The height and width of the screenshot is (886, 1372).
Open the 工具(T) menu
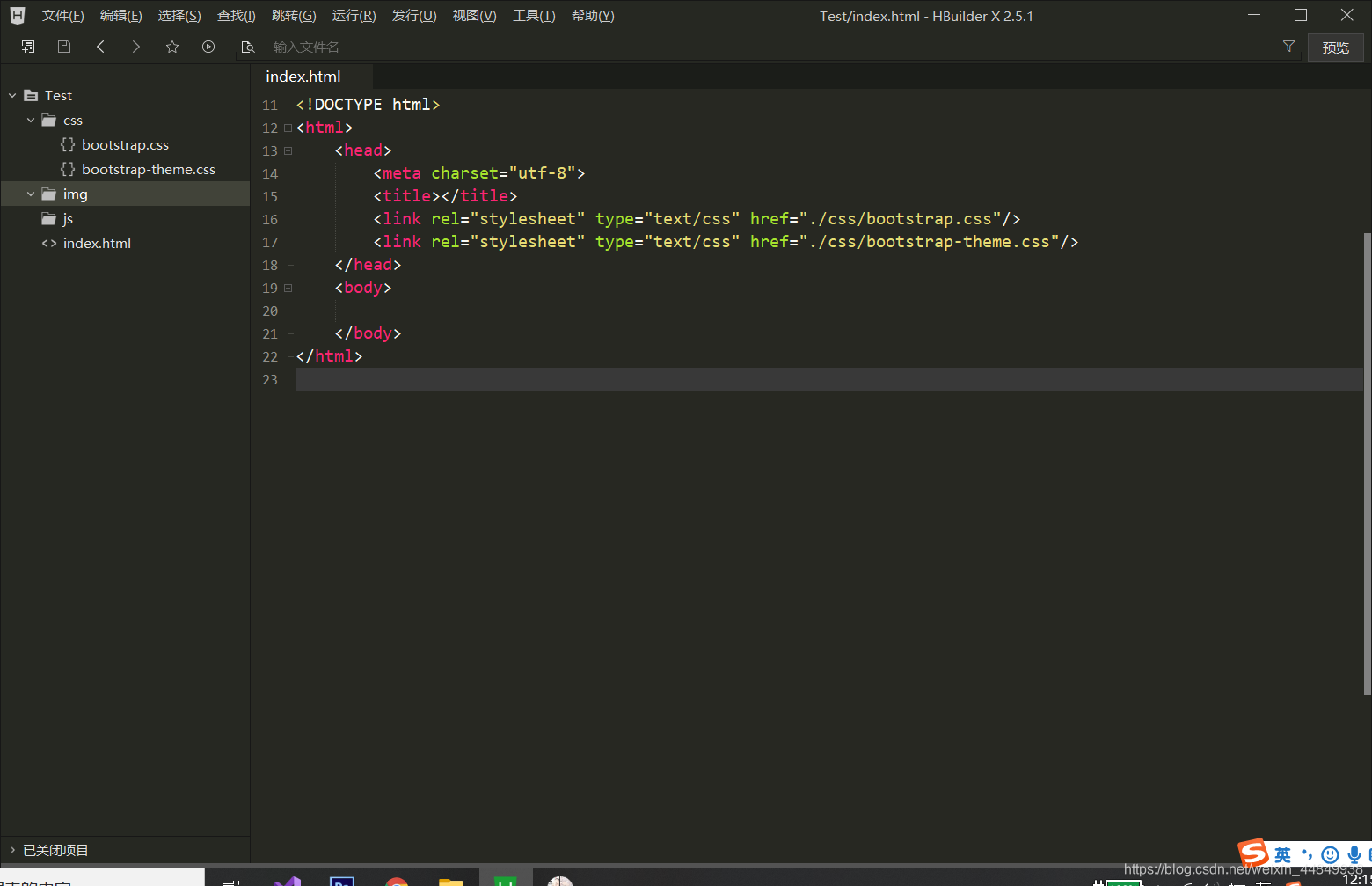[x=534, y=16]
